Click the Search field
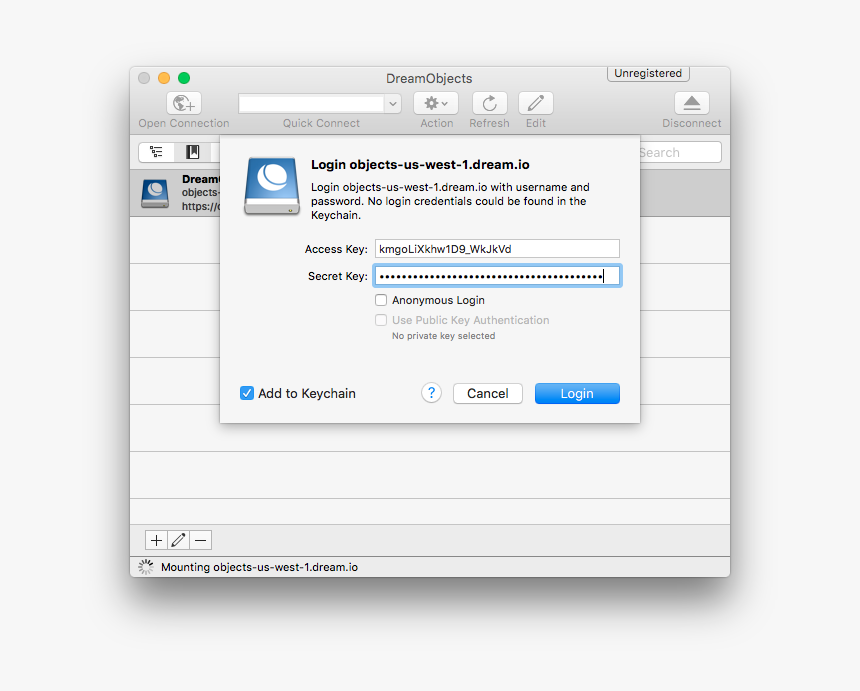The width and height of the screenshot is (860, 691). pos(680,152)
